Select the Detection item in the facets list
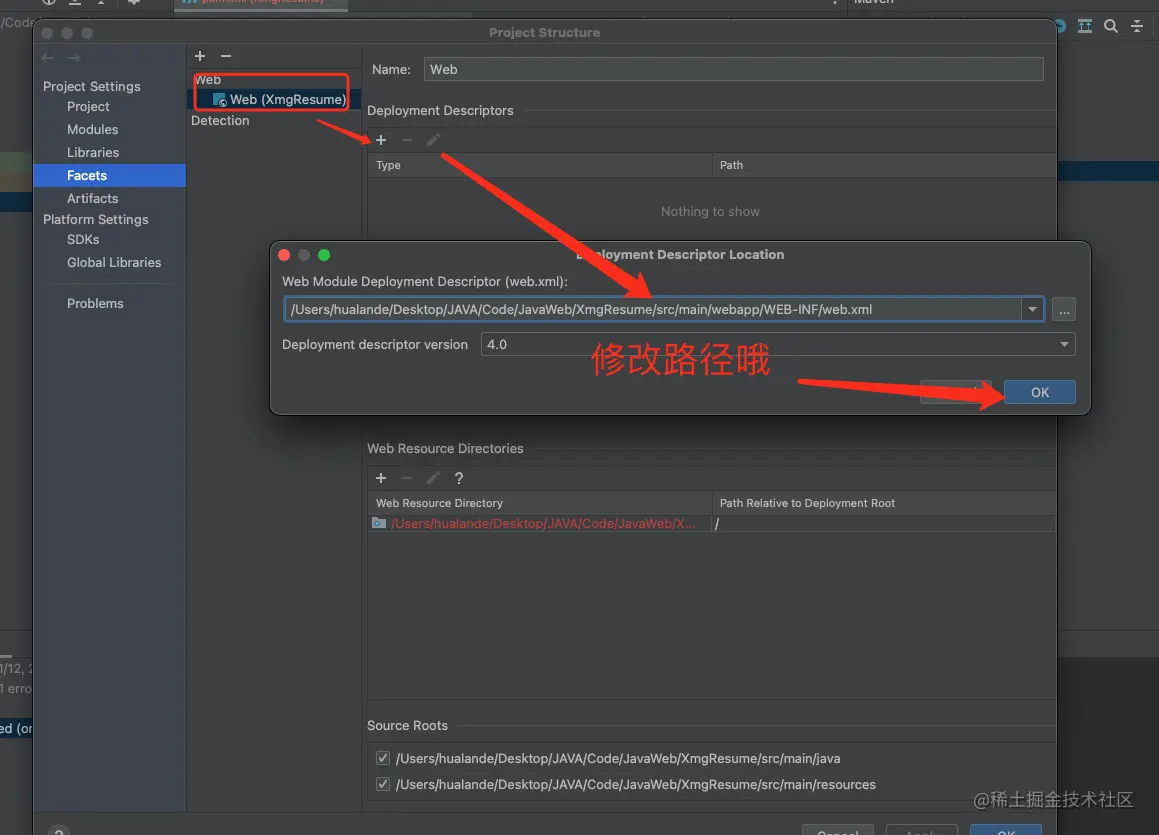 click(220, 120)
